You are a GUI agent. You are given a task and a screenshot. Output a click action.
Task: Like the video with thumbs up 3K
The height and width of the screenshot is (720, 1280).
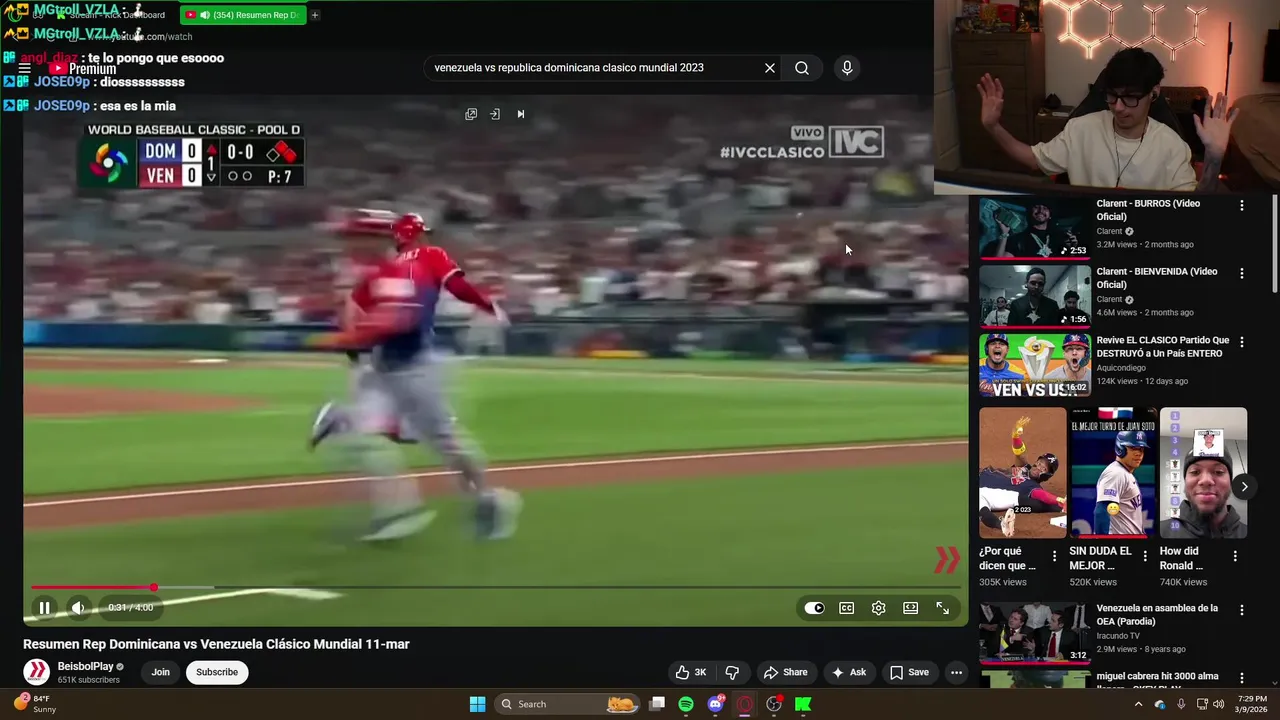click(x=691, y=672)
